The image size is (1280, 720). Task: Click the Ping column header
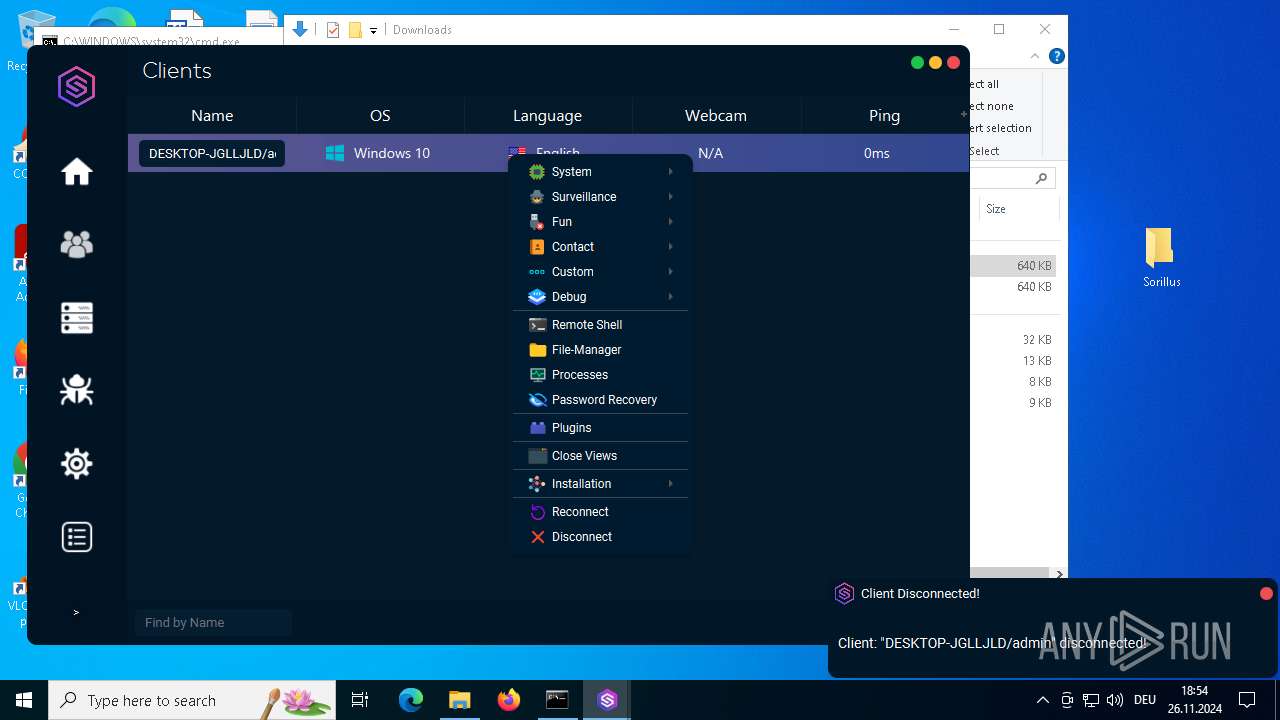pos(884,116)
